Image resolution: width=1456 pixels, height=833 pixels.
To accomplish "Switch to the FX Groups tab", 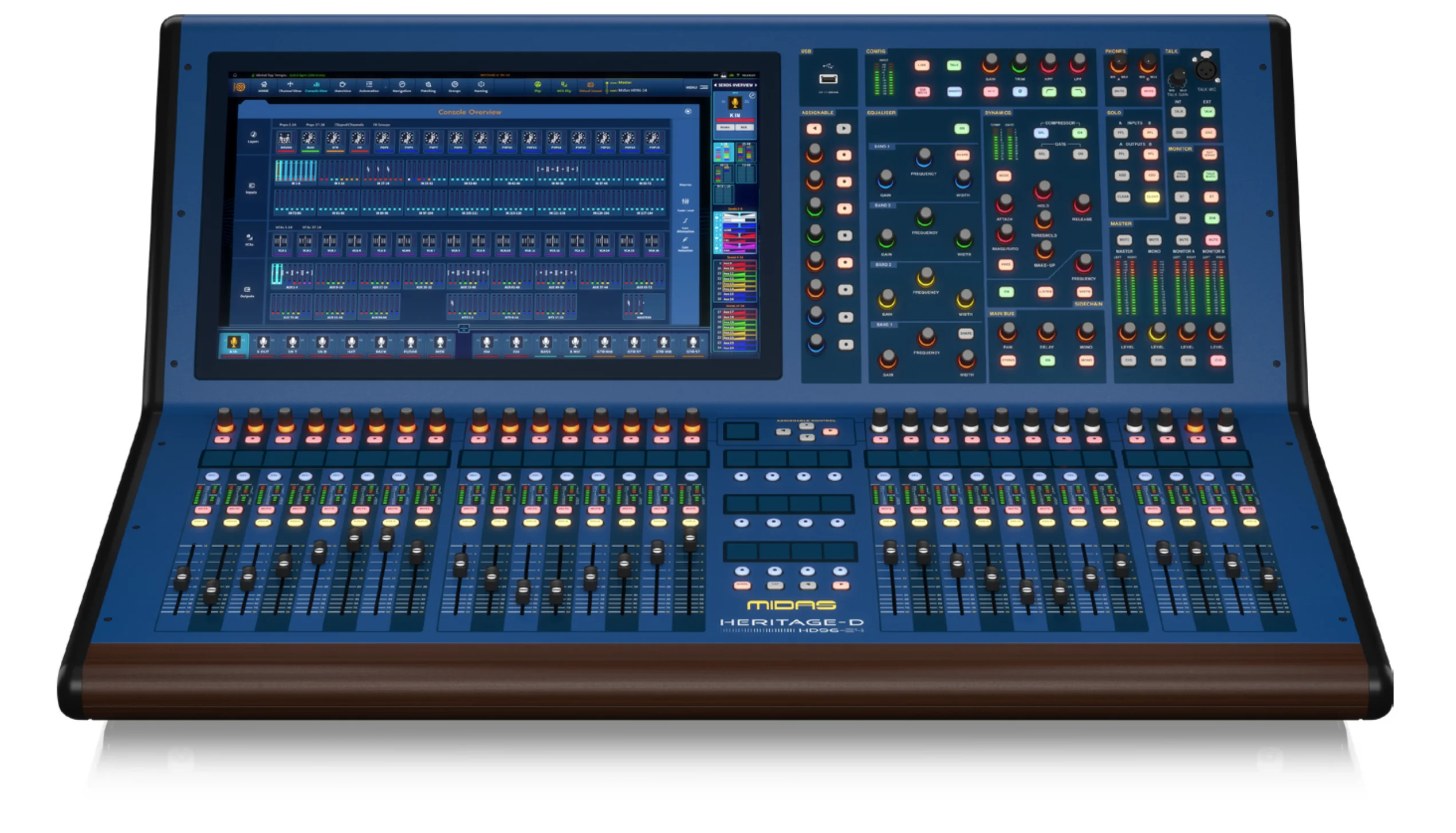I will coord(381,124).
